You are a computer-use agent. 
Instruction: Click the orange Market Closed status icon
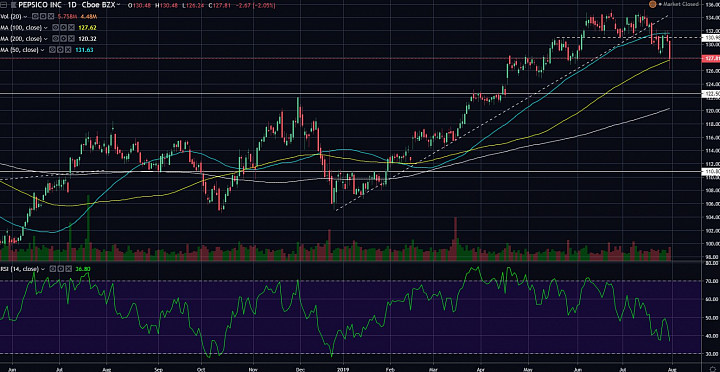tap(652, 4)
